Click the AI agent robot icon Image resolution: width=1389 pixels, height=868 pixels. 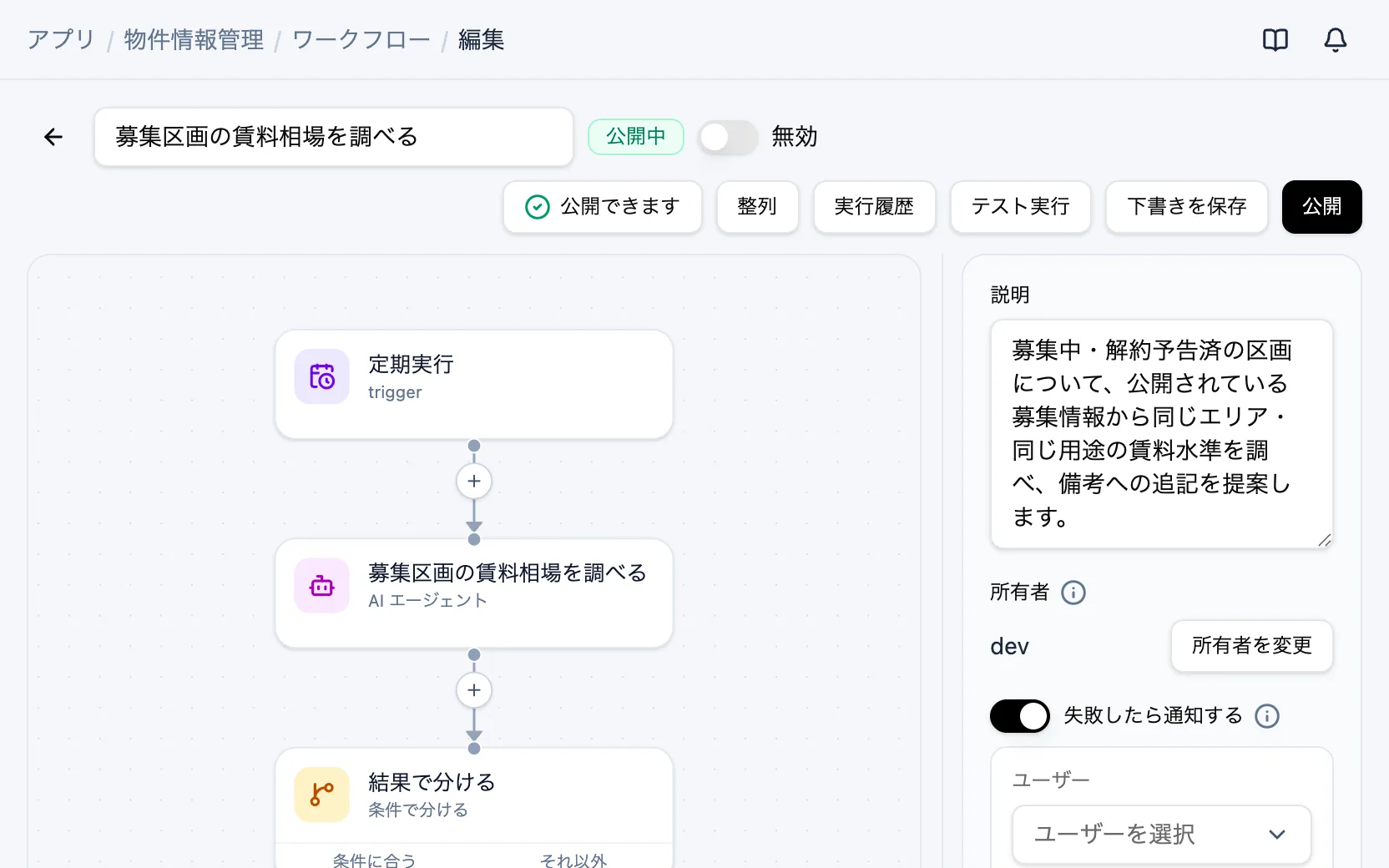click(322, 586)
